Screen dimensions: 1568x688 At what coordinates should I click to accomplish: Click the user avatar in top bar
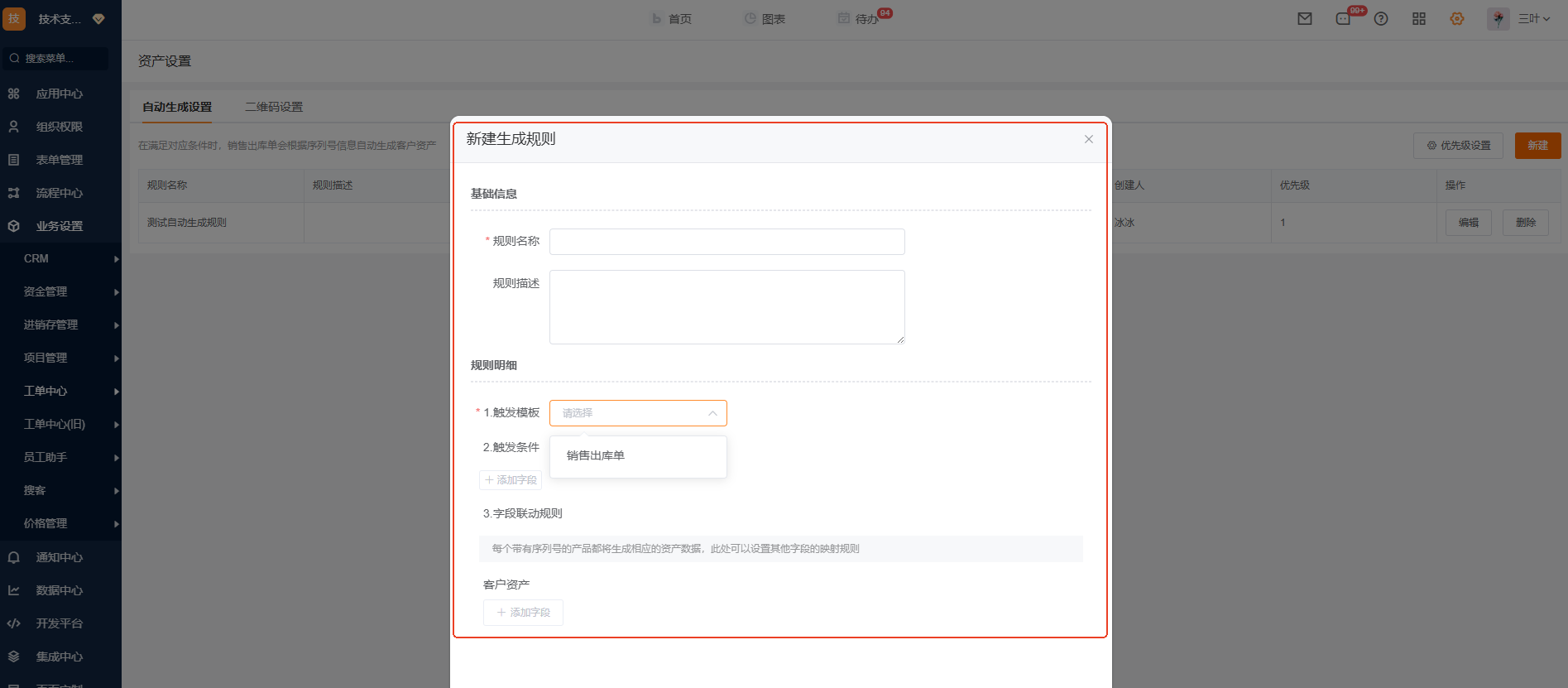[x=1498, y=19]
